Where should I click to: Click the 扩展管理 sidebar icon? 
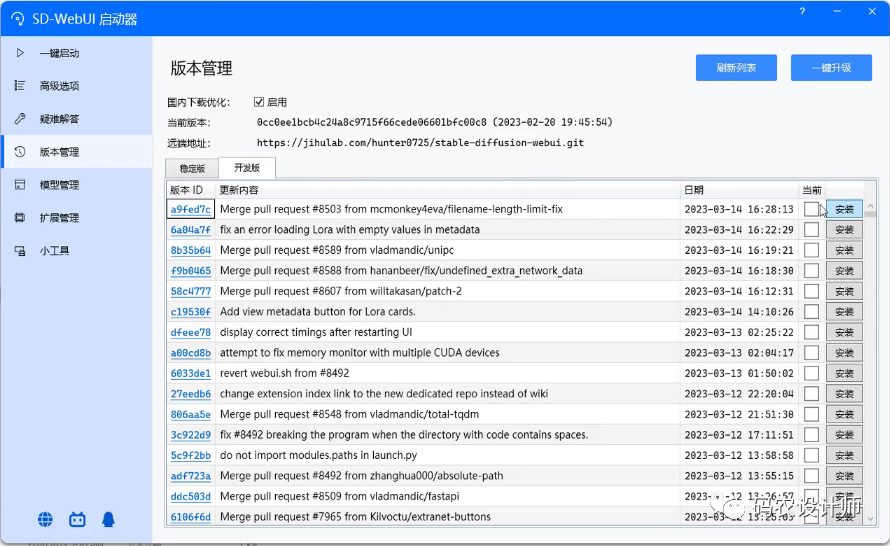(20, 218)
